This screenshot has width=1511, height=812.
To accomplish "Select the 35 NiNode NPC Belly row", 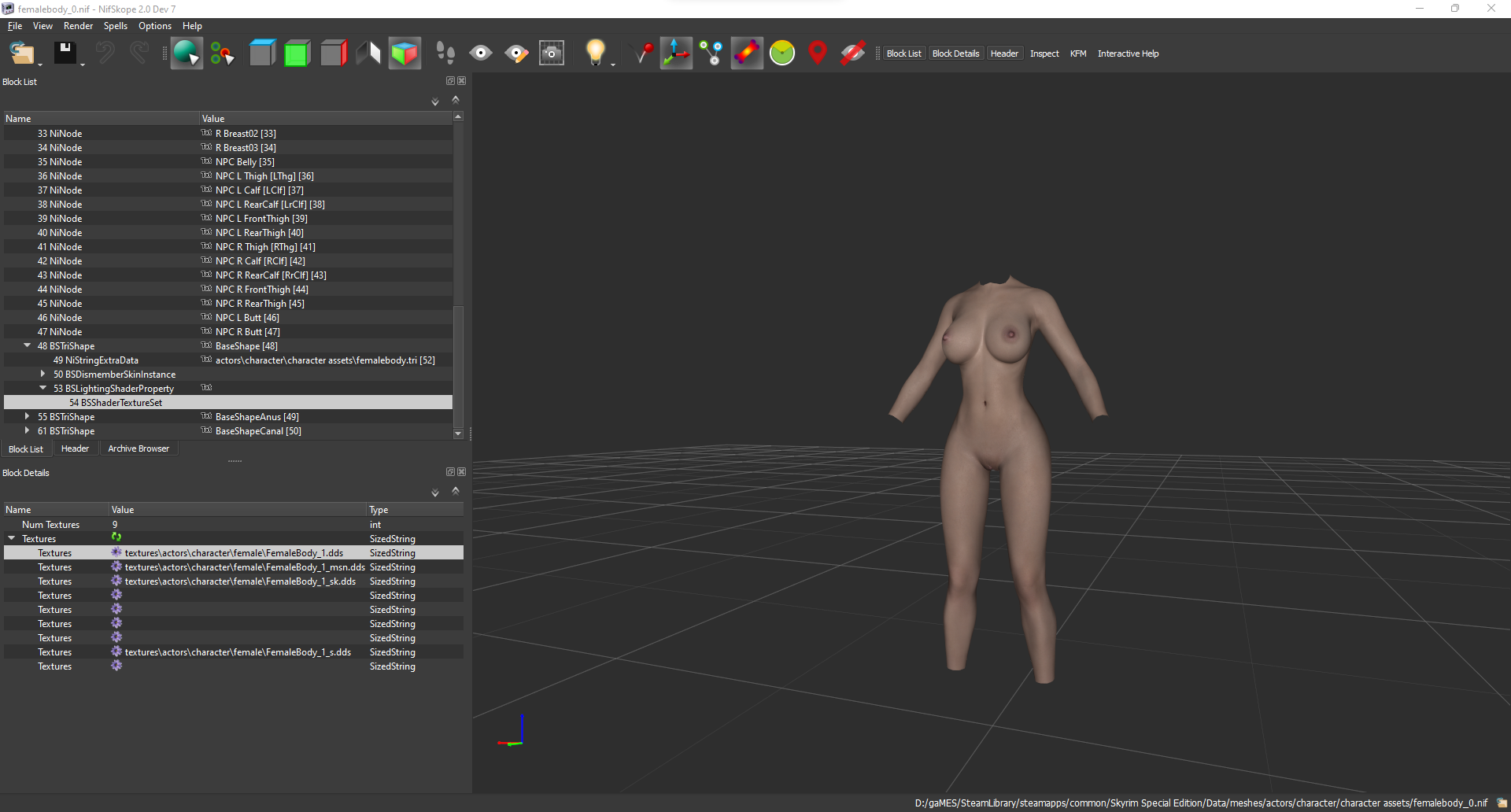I will (228, 161).
